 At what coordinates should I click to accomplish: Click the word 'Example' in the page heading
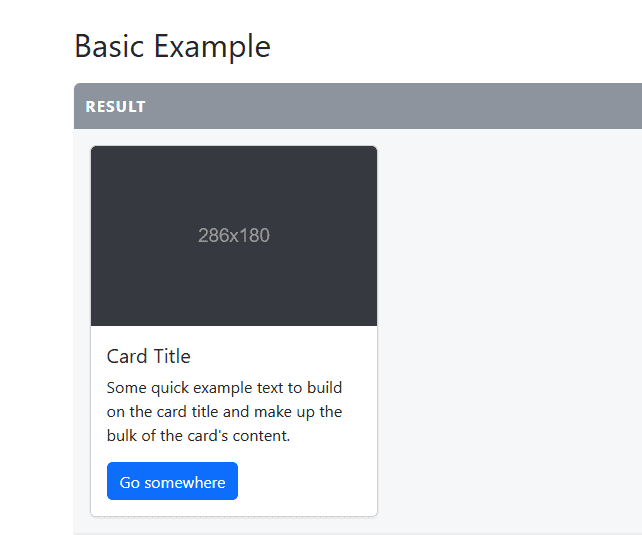[212, 47]
